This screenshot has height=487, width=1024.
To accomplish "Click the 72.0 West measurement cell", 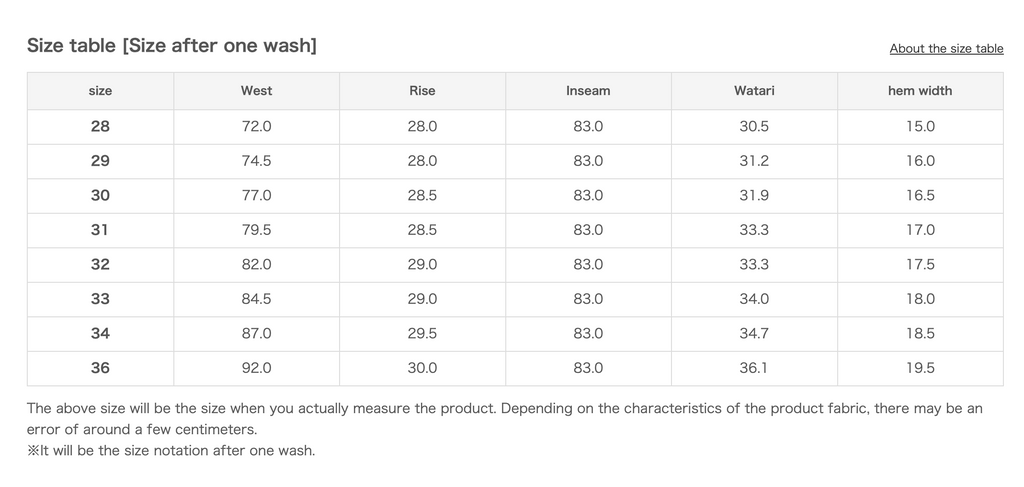I will point(256,127).
